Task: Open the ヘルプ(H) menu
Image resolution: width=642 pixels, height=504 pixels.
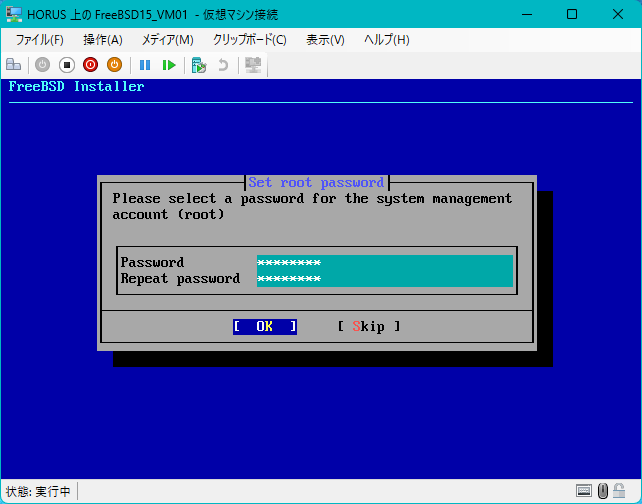Action: pos(387,40)
